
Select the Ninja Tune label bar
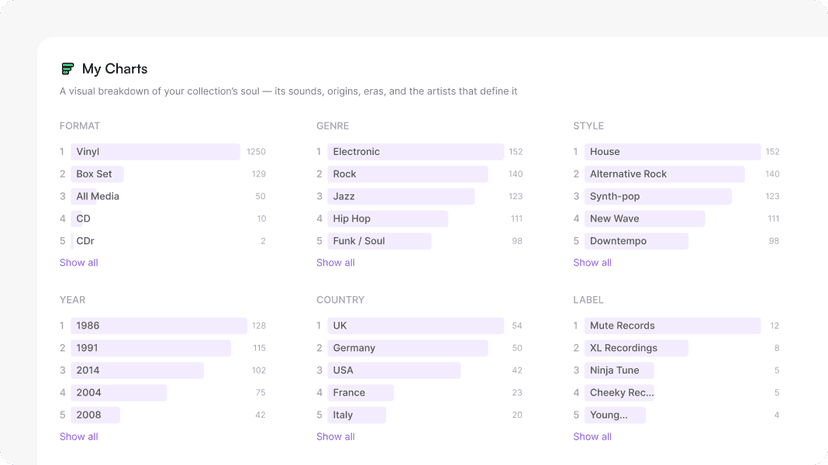(x=619, y=371)
